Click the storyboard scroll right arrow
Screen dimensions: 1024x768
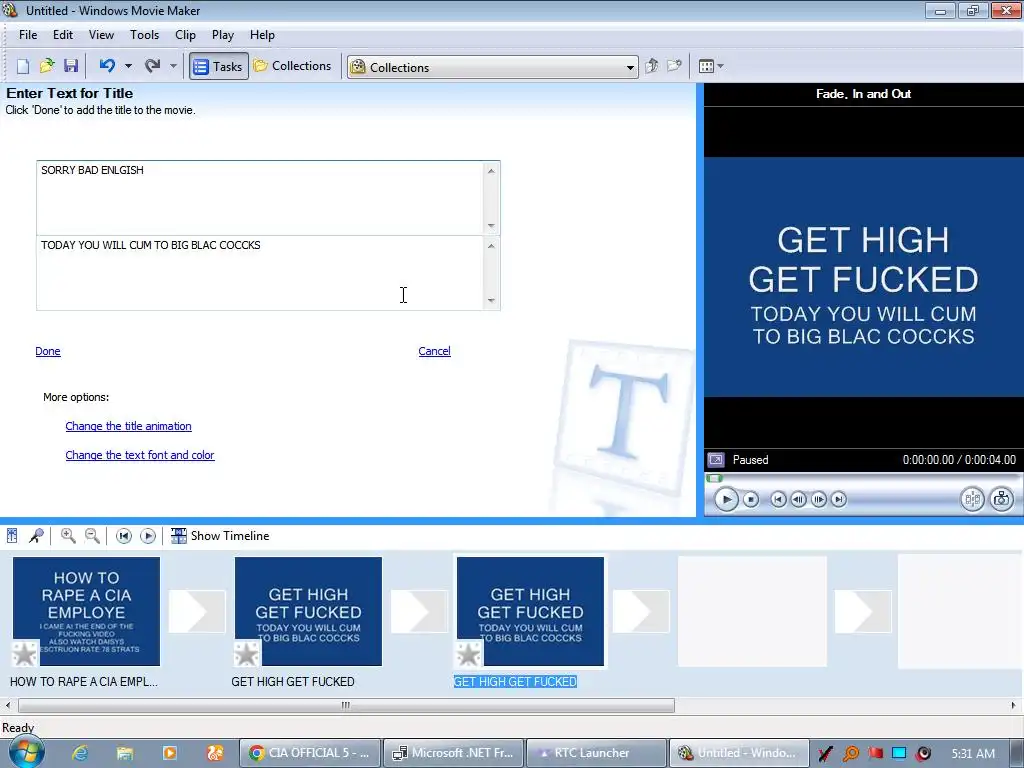pos(1014,705)
